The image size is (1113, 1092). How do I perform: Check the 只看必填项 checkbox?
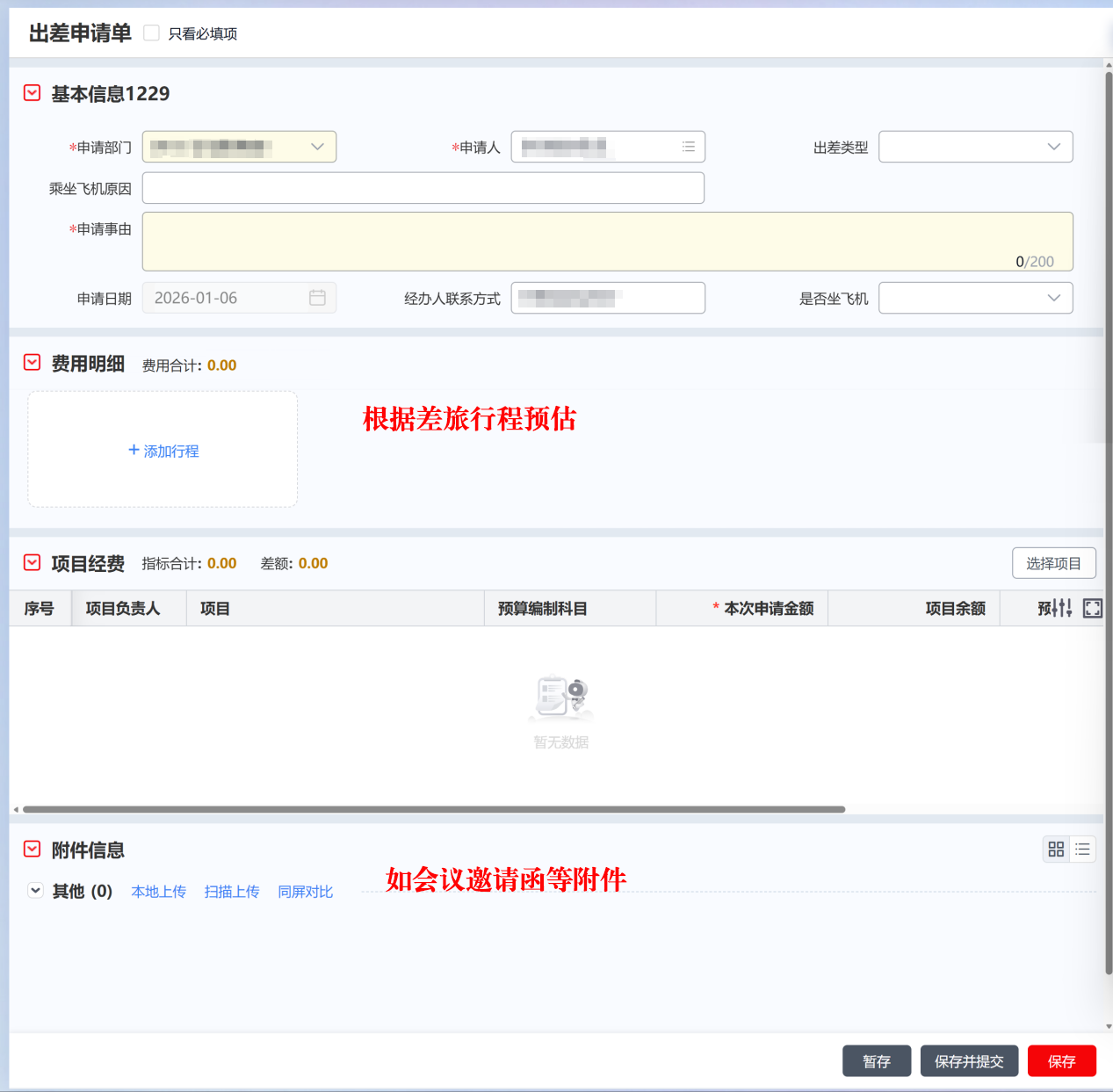152,33
